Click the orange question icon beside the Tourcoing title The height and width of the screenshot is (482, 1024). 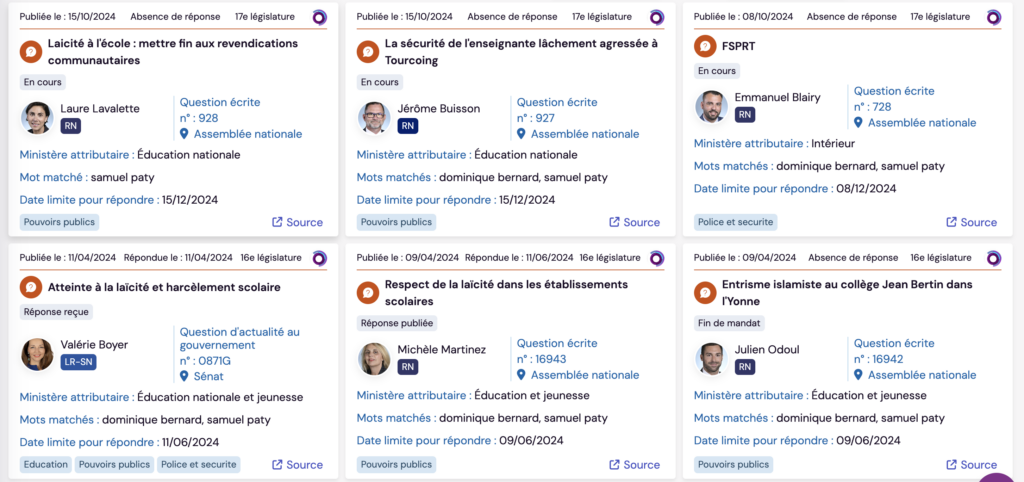click(368, 51)
